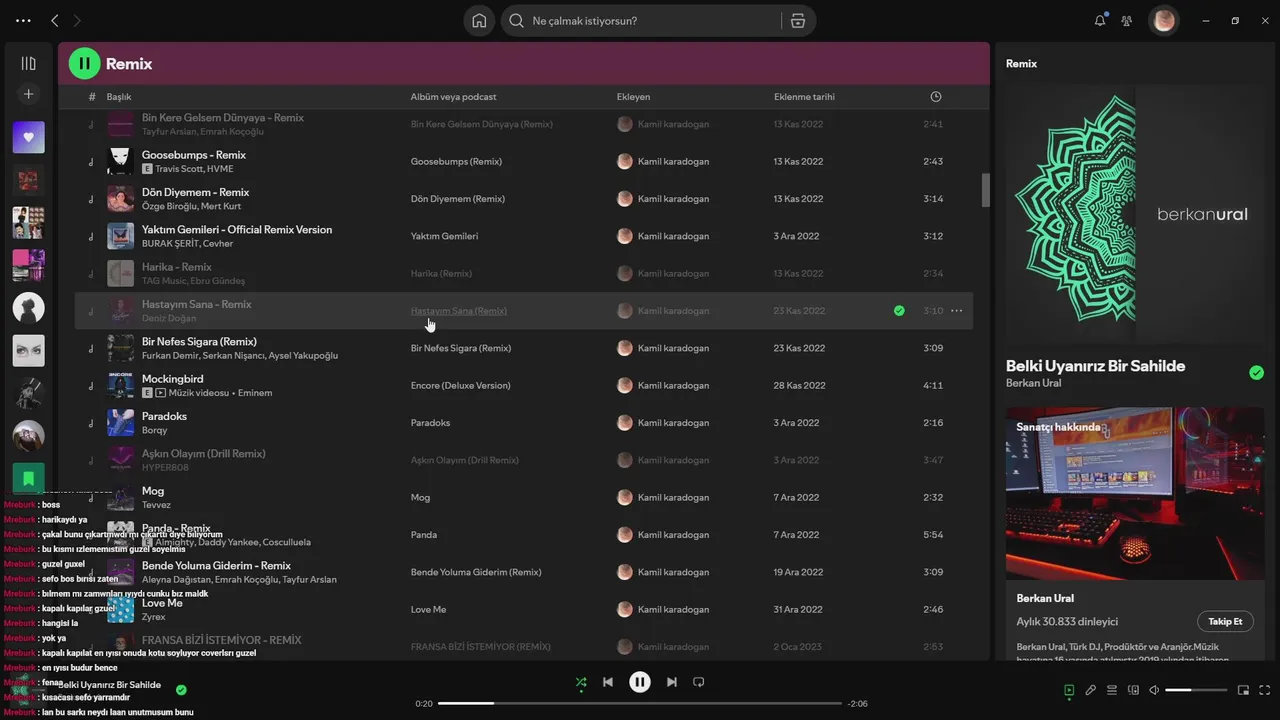This screenshot has height=720, width=1280.
Task: Open the green bookmark Your Episodes tile
Action: click(x=28, y=479)
